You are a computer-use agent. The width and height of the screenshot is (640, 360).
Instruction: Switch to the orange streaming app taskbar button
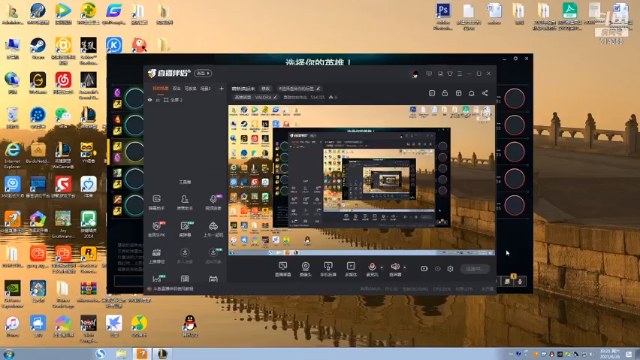142,354
